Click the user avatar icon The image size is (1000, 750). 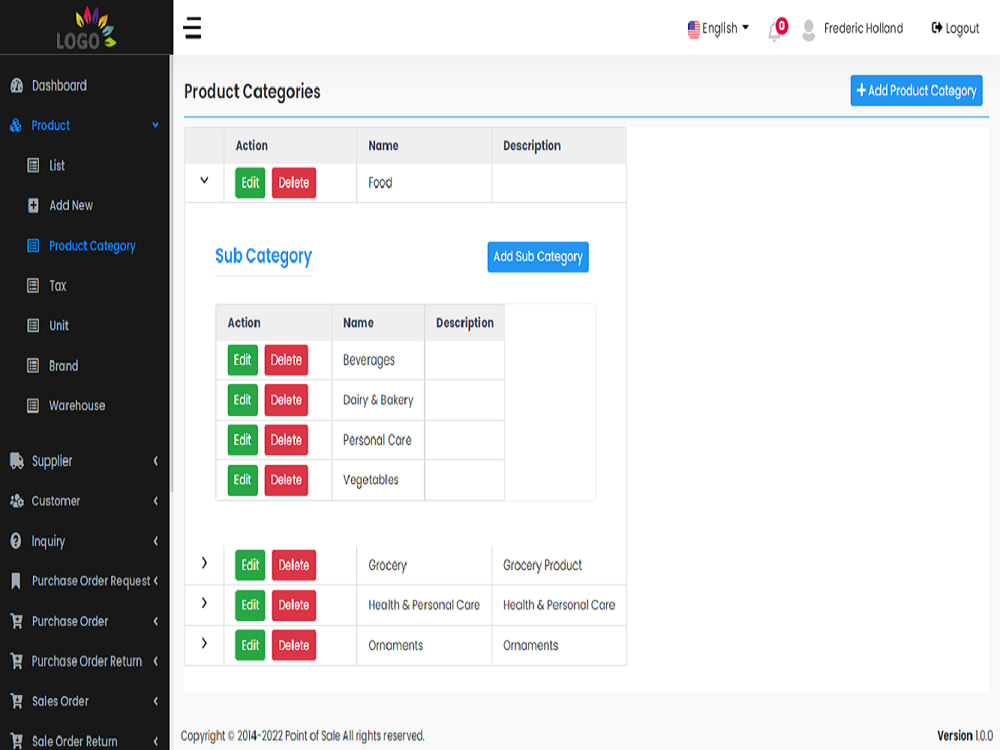[x=808, y=30]
